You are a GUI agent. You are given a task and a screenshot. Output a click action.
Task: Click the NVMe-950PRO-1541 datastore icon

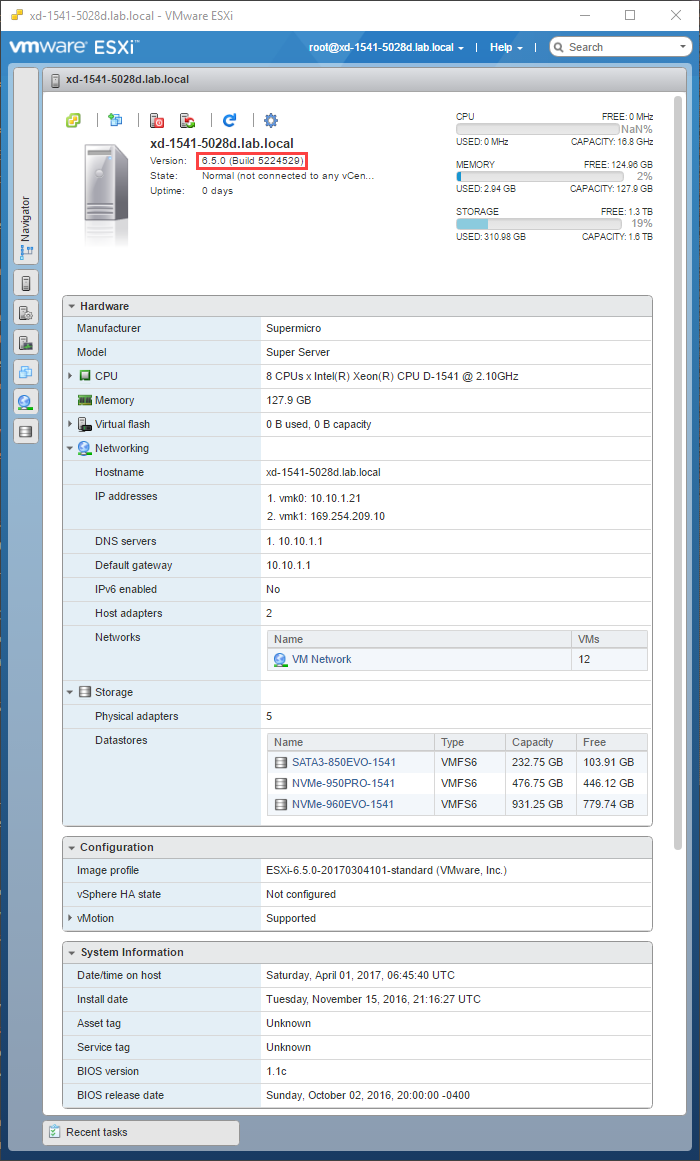pos(281,783)
